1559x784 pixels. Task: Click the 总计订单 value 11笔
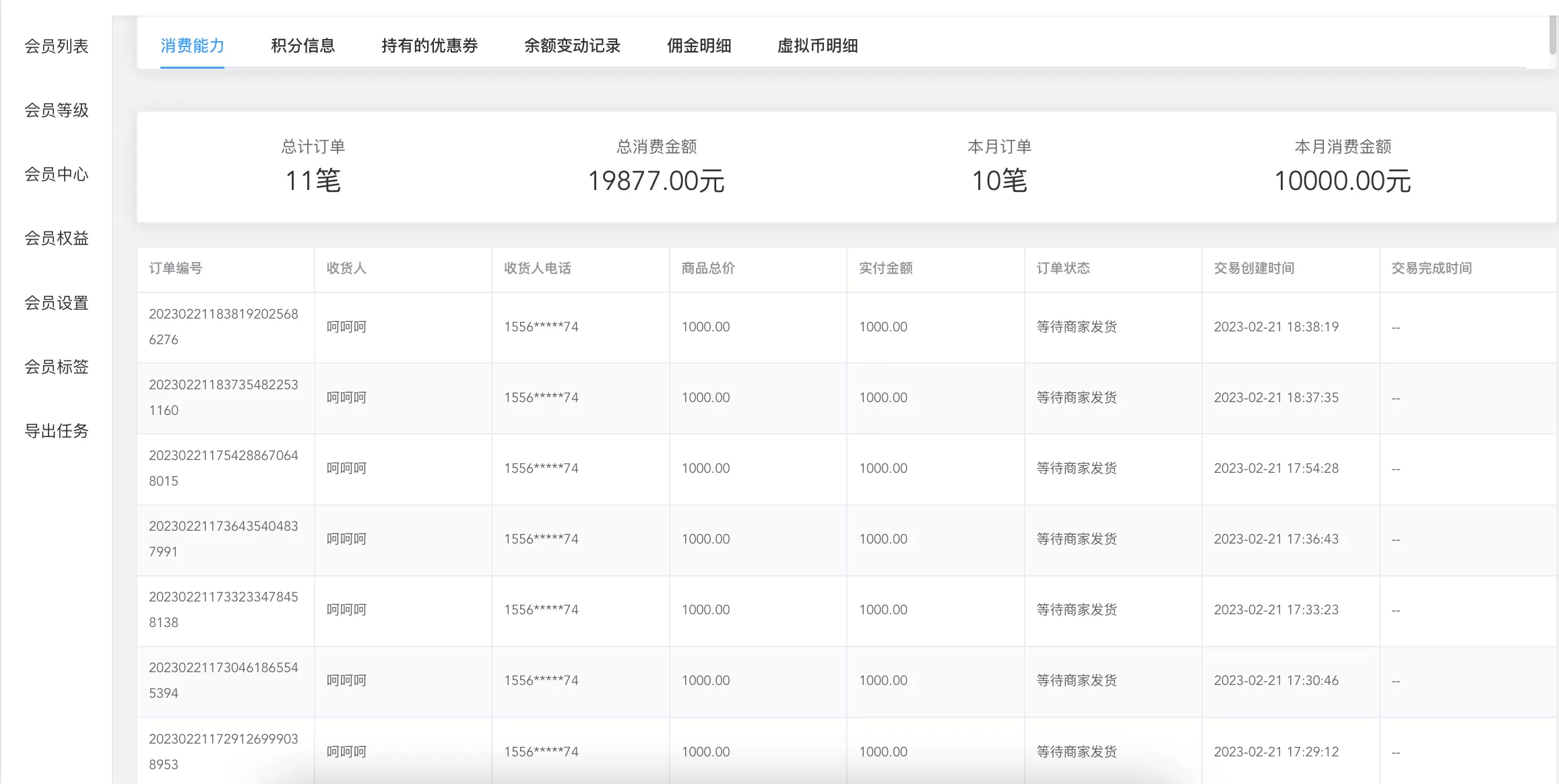[x=313, y=181]
